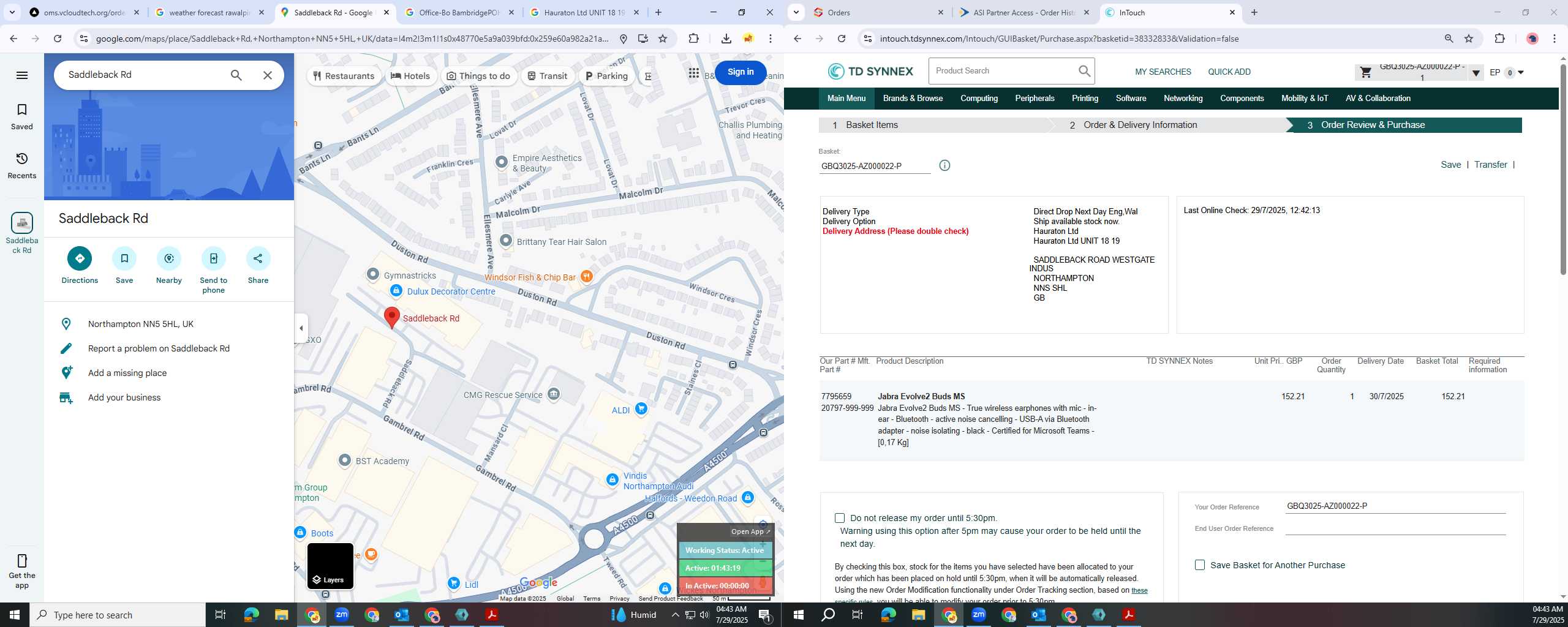Click Get the app in Maps sidebar
Viewport: 1568px width, 627px height.
(22, 571)
